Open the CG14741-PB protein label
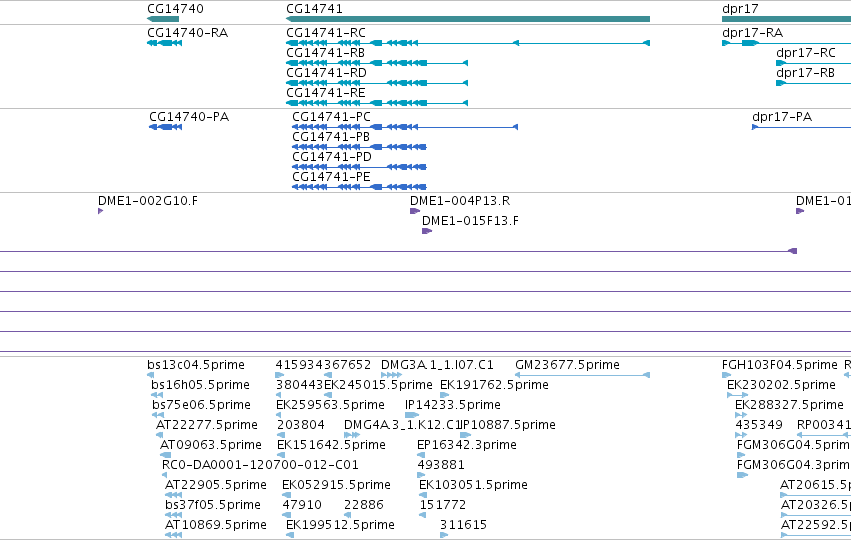The height and width of the screenshot is (540, 851). coord(331,137)
